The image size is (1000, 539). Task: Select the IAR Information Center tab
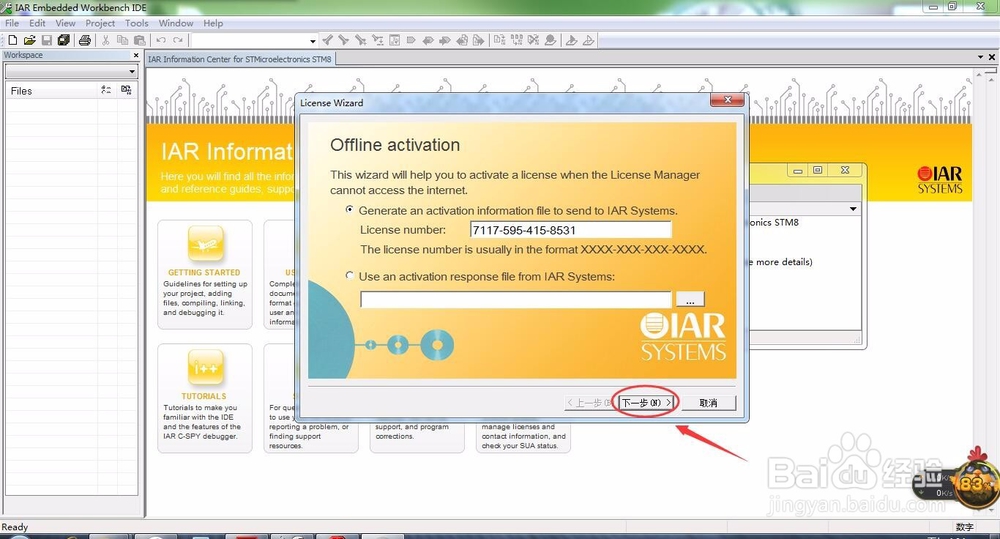240,59
